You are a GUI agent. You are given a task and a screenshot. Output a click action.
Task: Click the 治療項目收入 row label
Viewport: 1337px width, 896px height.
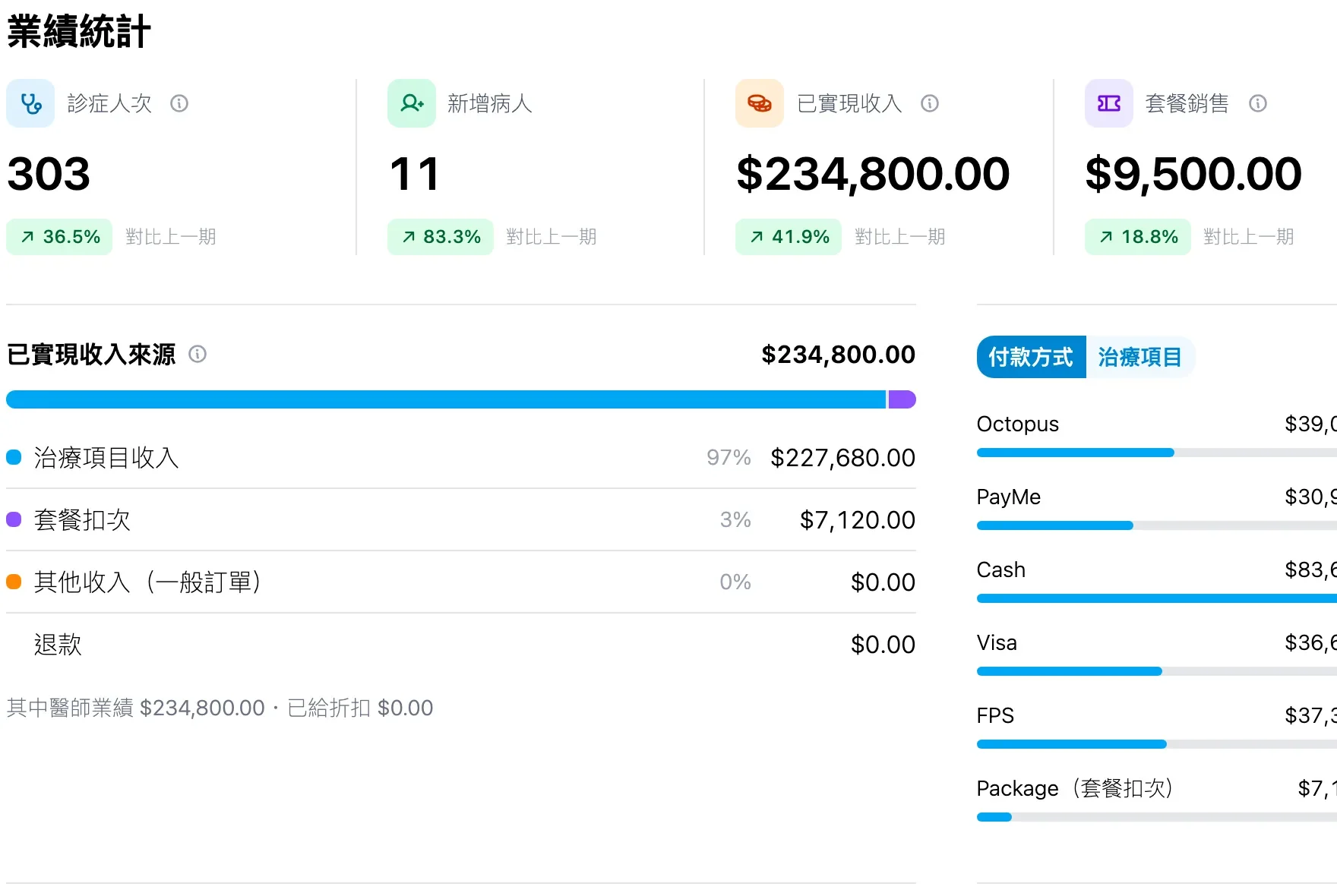click(106, 457)
